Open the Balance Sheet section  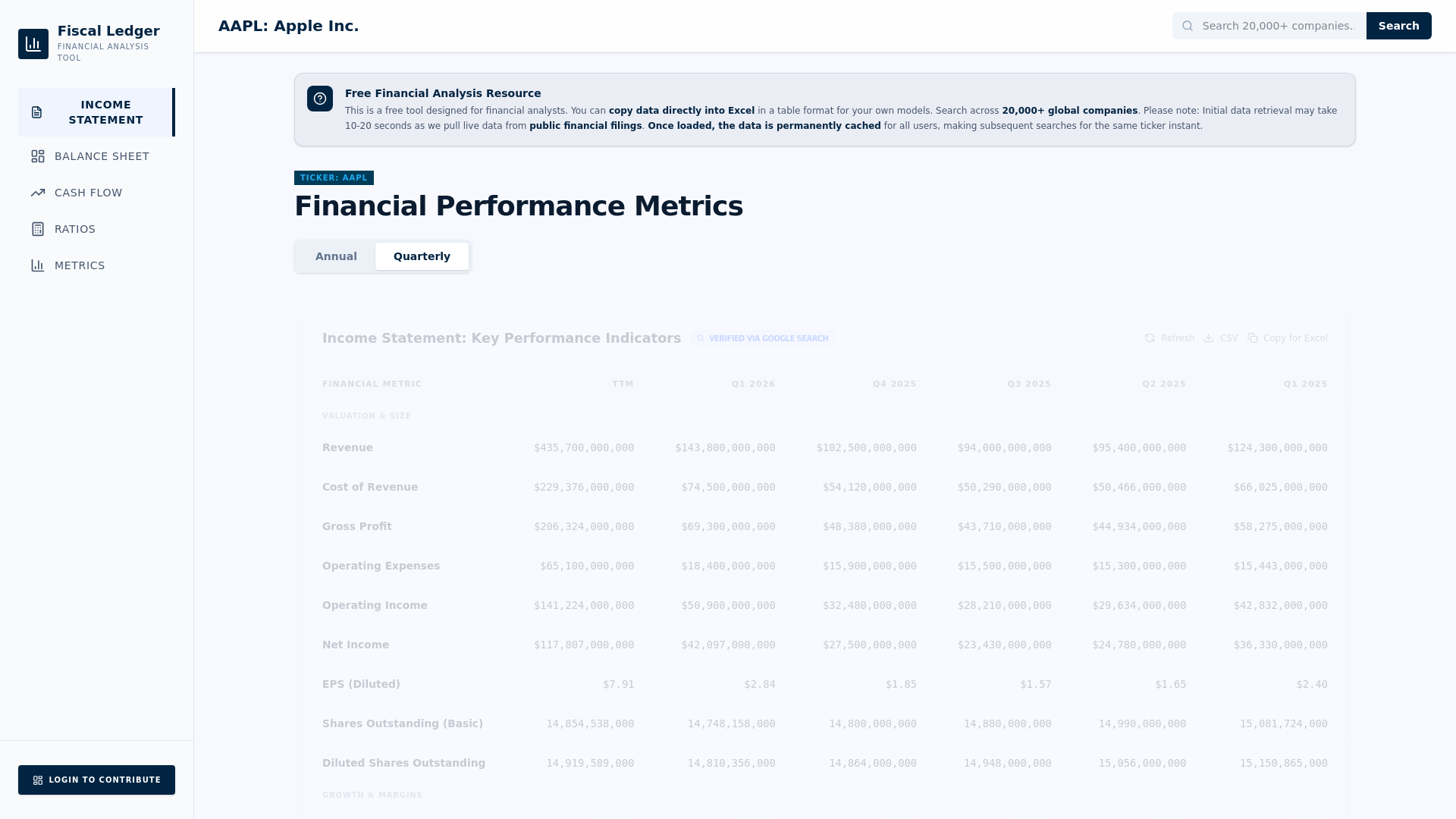96,156
